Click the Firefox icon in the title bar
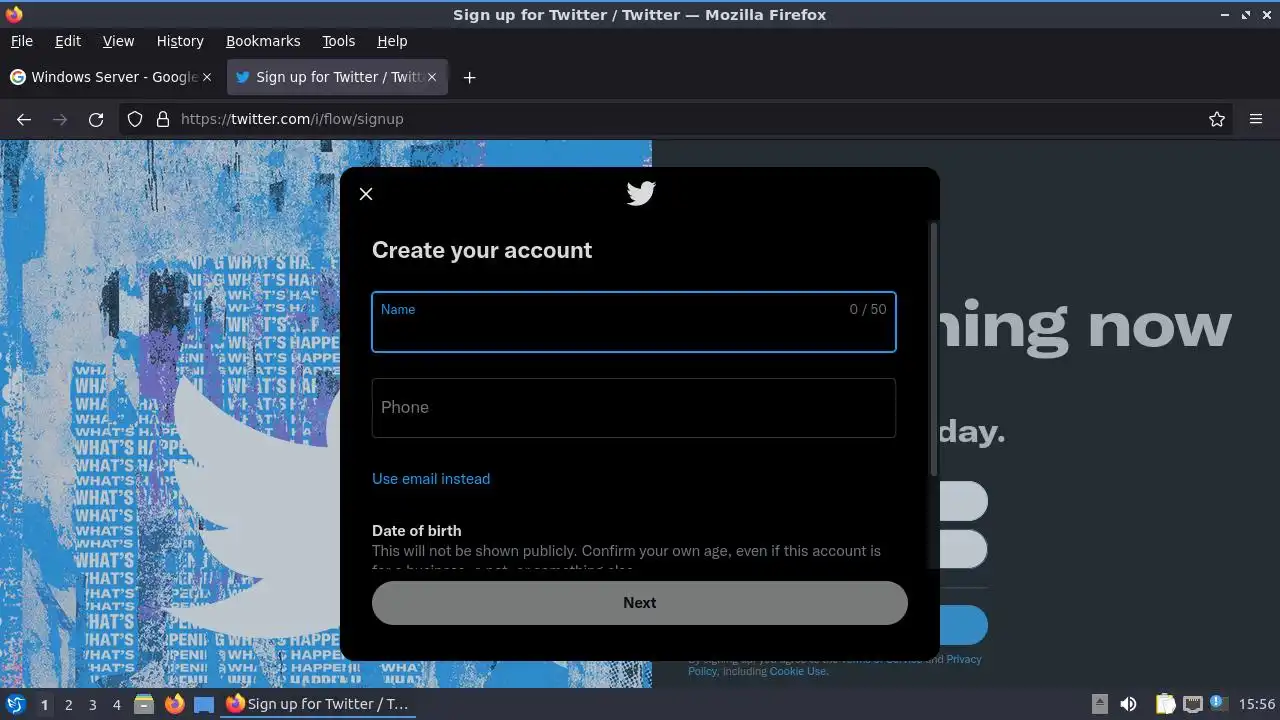Image resolution: width=1280 pixels, height=720 pixels. pos(14,14)
